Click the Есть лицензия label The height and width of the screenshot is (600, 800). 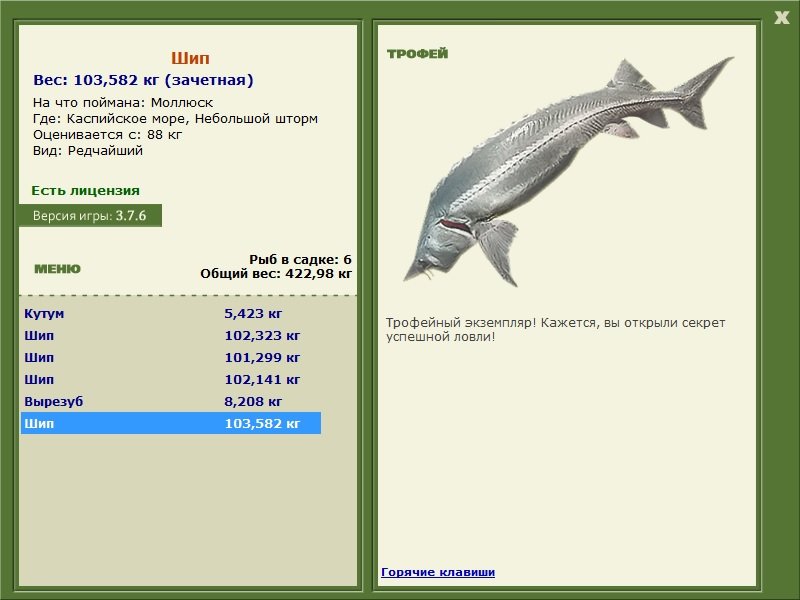coord(85,190)
